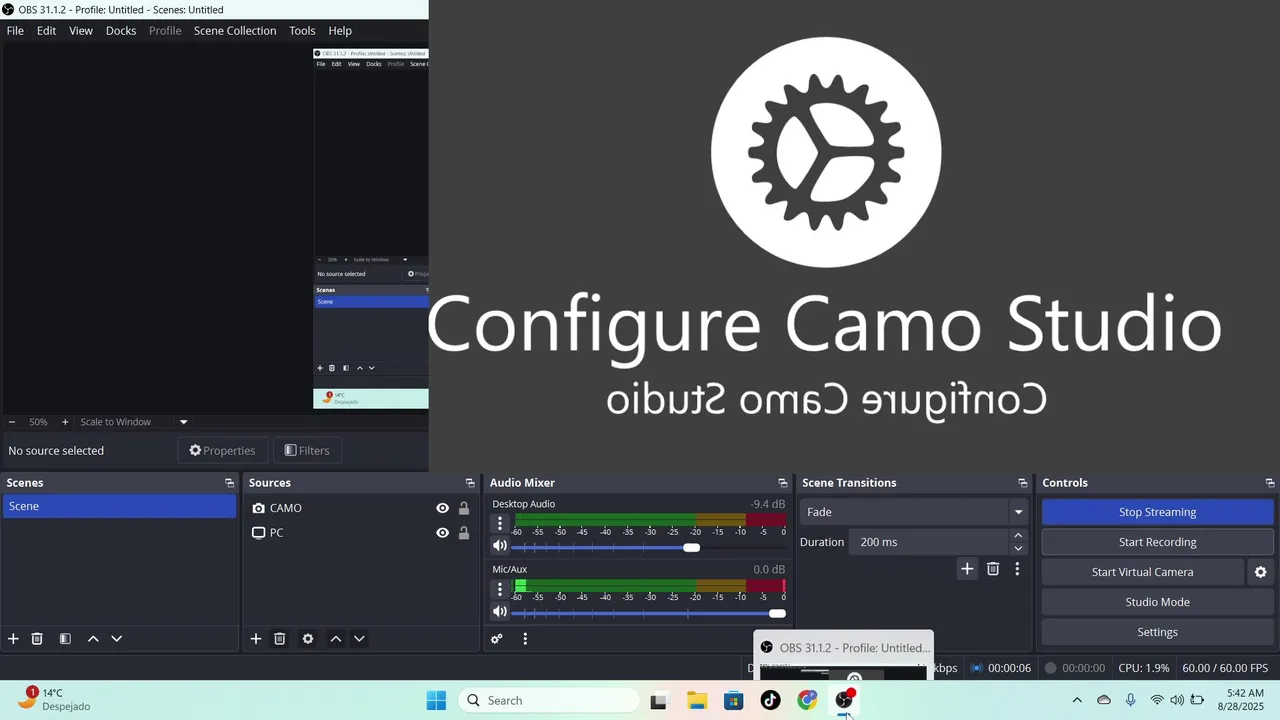1280x720 pixels.
Task: Add a scene transition with plus icon
Action: (x=967, y=569)
